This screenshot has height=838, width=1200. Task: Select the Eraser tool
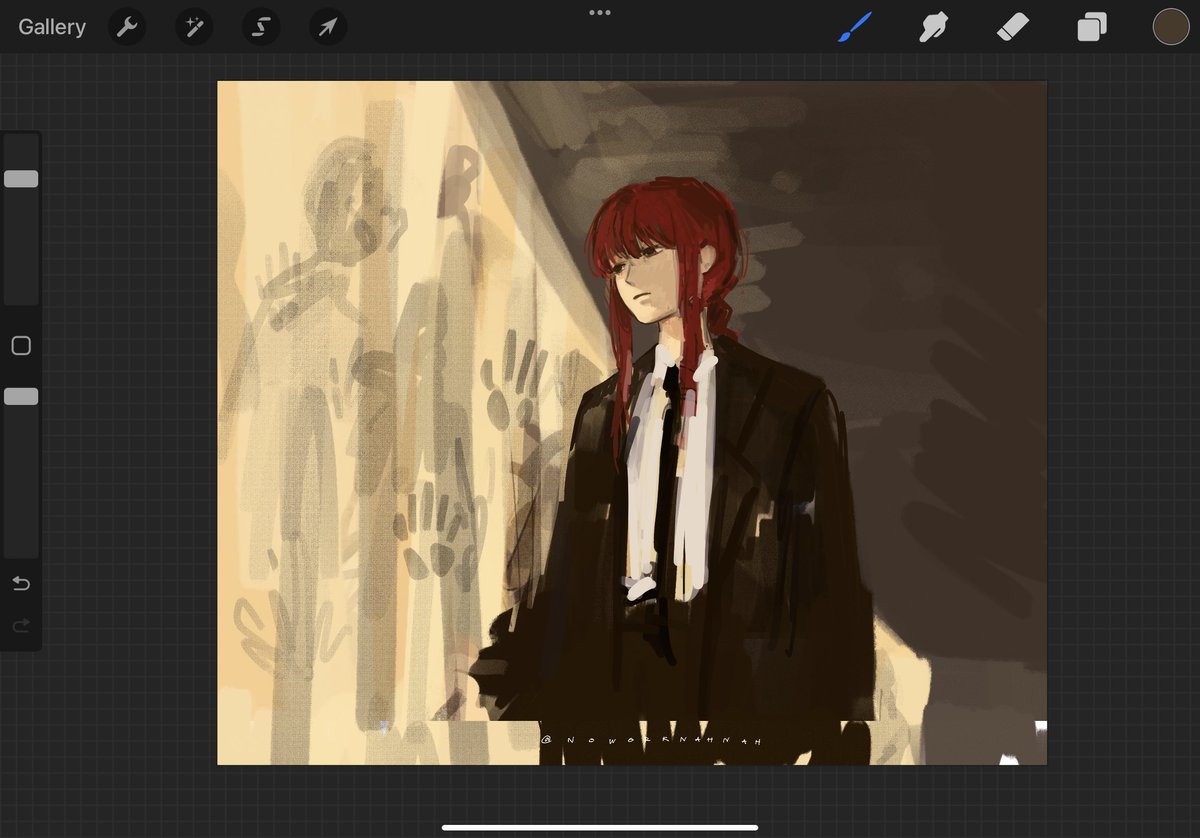click(x=1013, y=27)
